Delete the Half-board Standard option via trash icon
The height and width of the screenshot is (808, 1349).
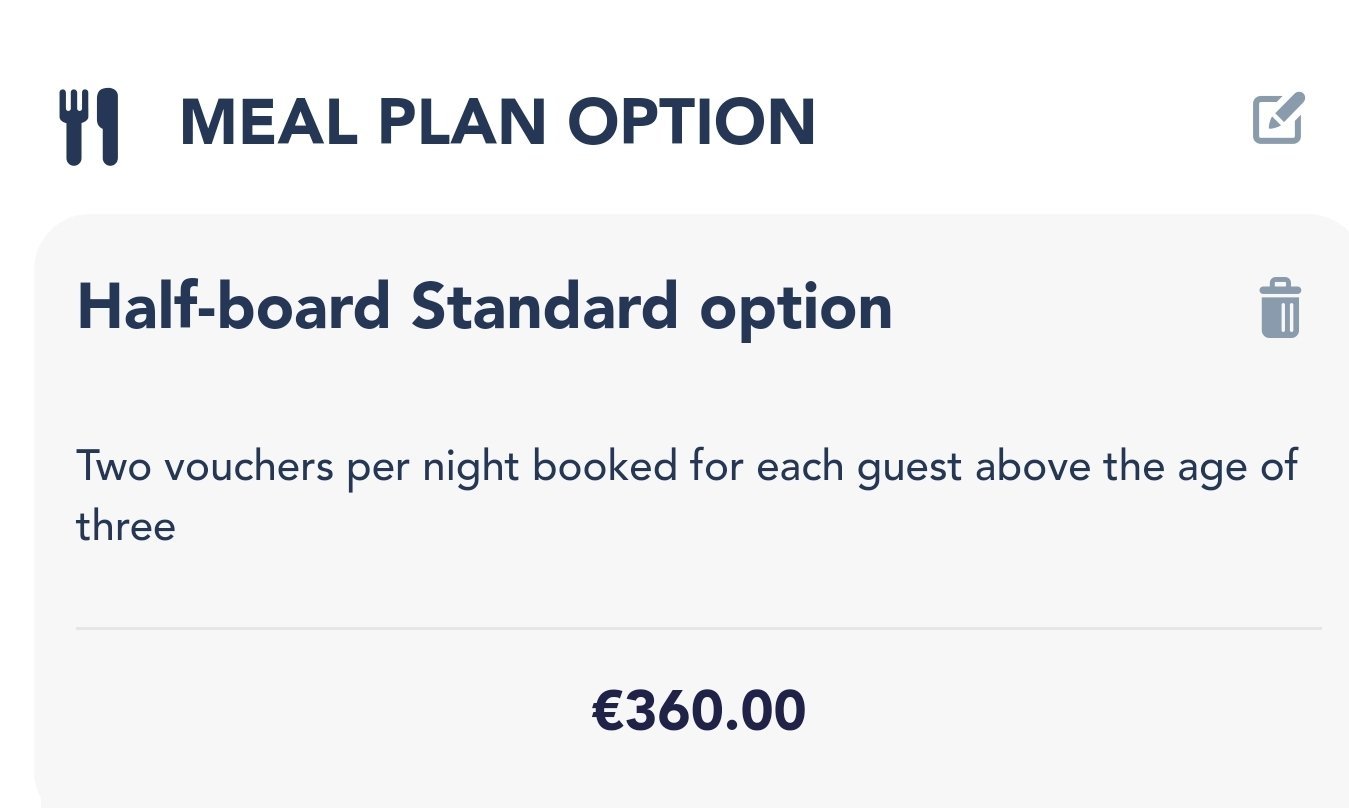point(1280,309)
